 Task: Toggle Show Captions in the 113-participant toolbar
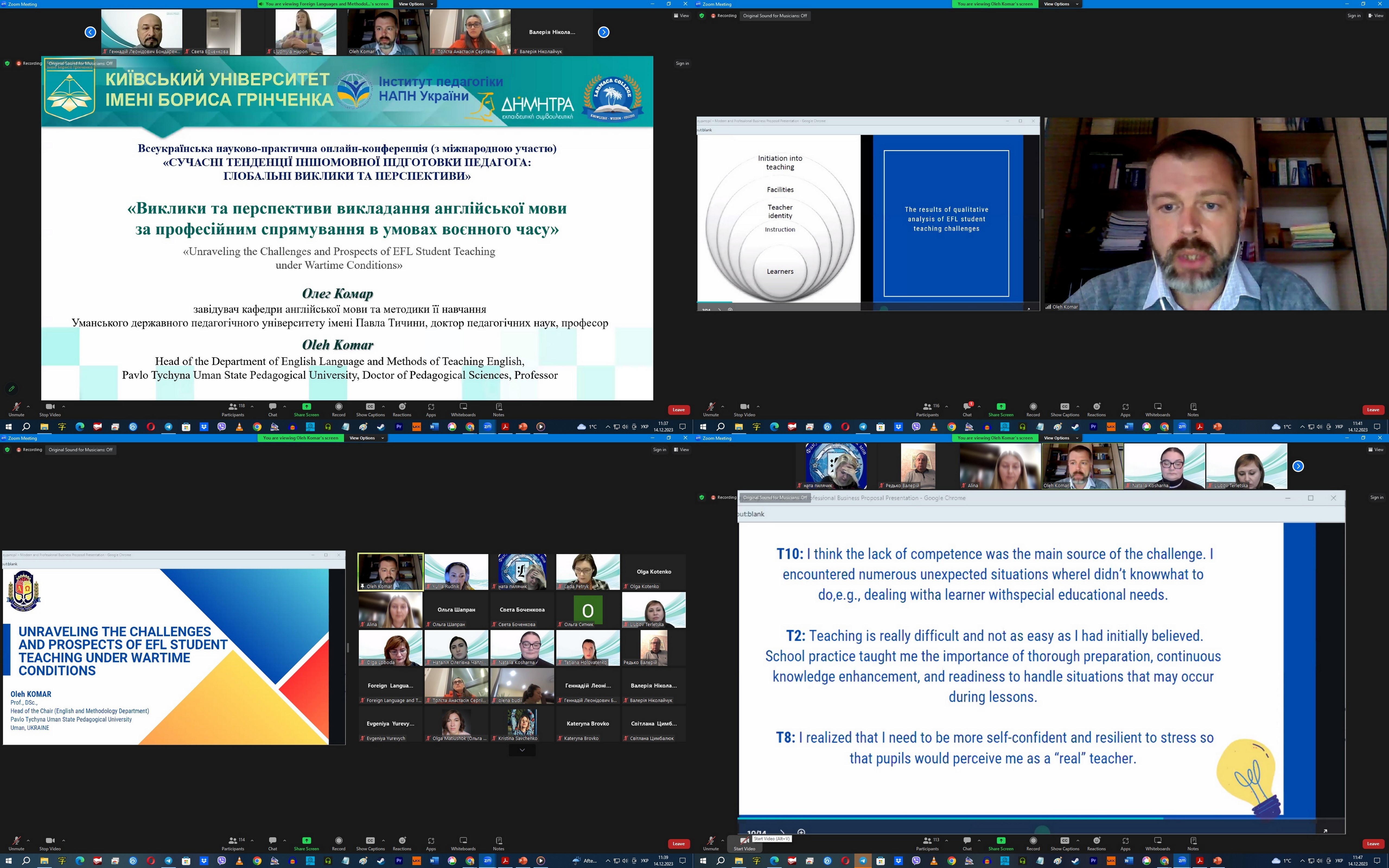pyautogui.click(x=1065, y=842)
